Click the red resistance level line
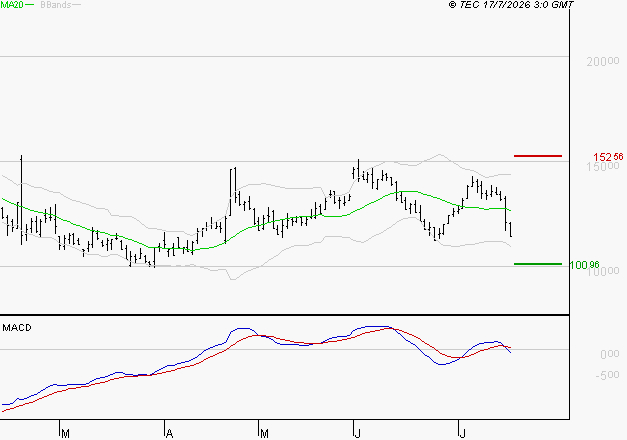This screenshot has width=627, height=440. (x=538, y=156)
